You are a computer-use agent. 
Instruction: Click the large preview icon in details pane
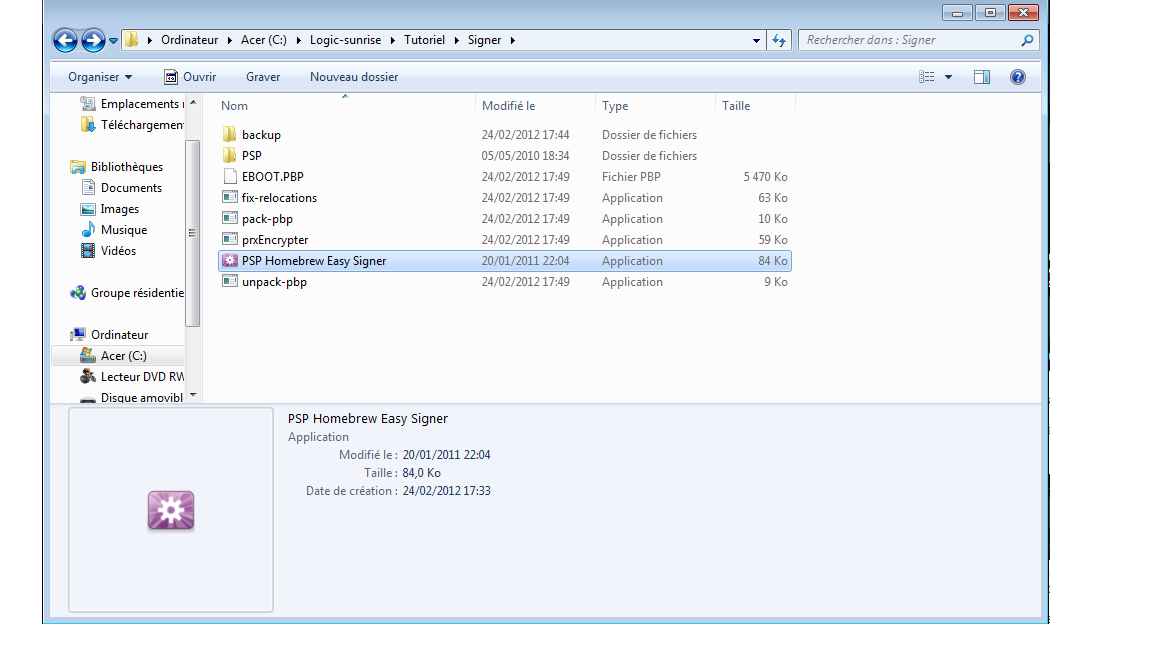(171, 510)
